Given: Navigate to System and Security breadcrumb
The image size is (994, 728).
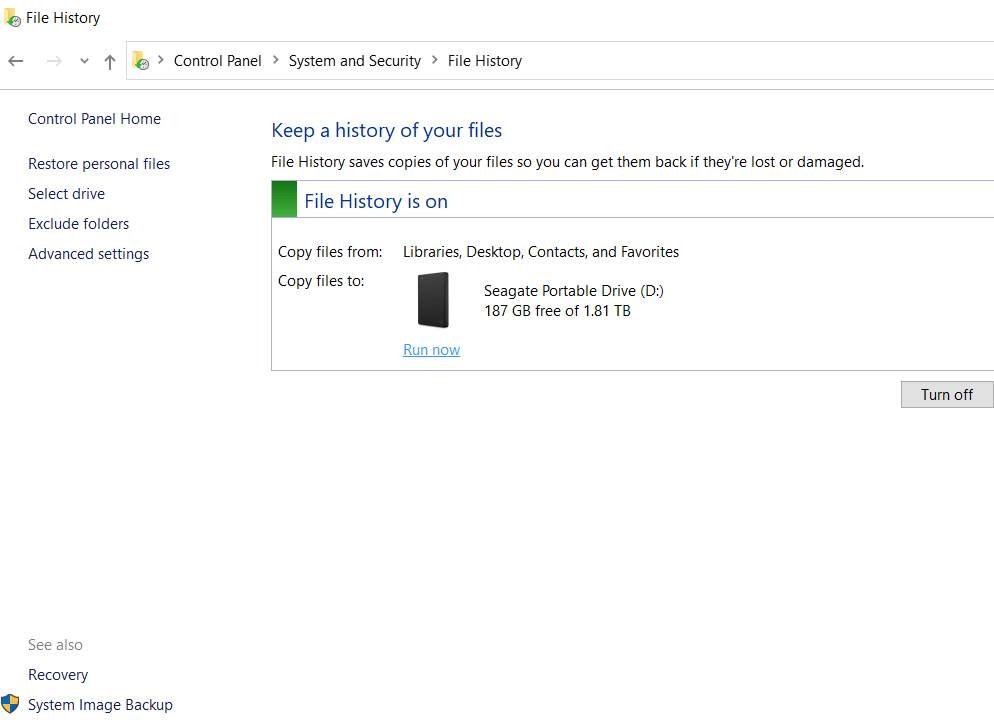Looking at the screenshot, I should 354,61.
